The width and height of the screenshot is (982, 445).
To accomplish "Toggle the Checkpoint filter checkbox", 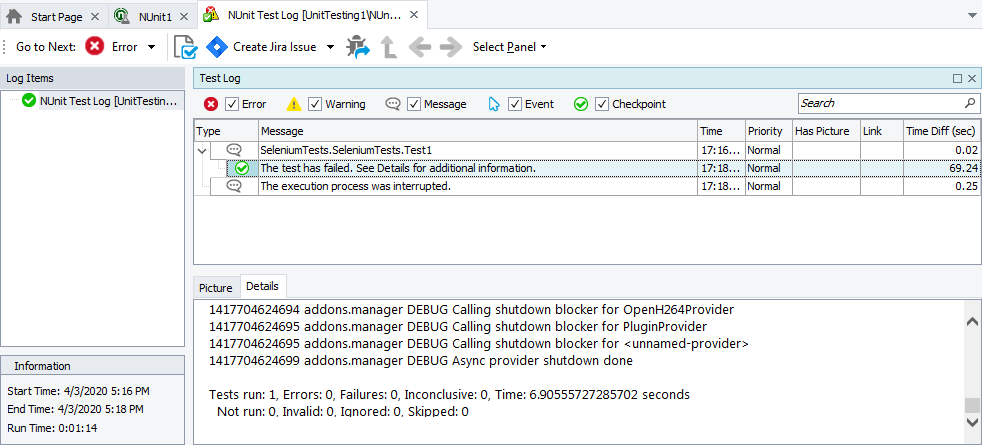I will tap(602, 104).
